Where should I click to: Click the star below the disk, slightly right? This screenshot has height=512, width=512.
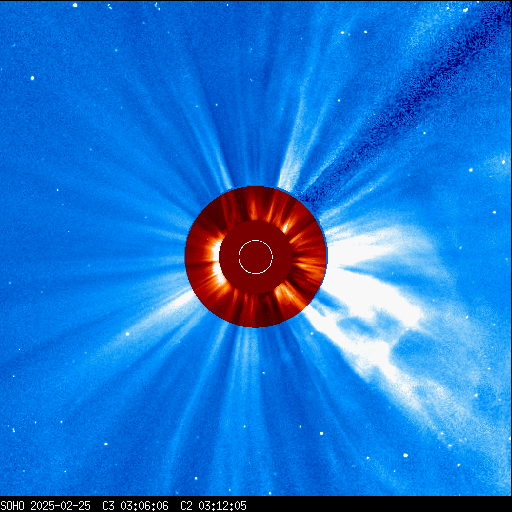click(321, 433)
